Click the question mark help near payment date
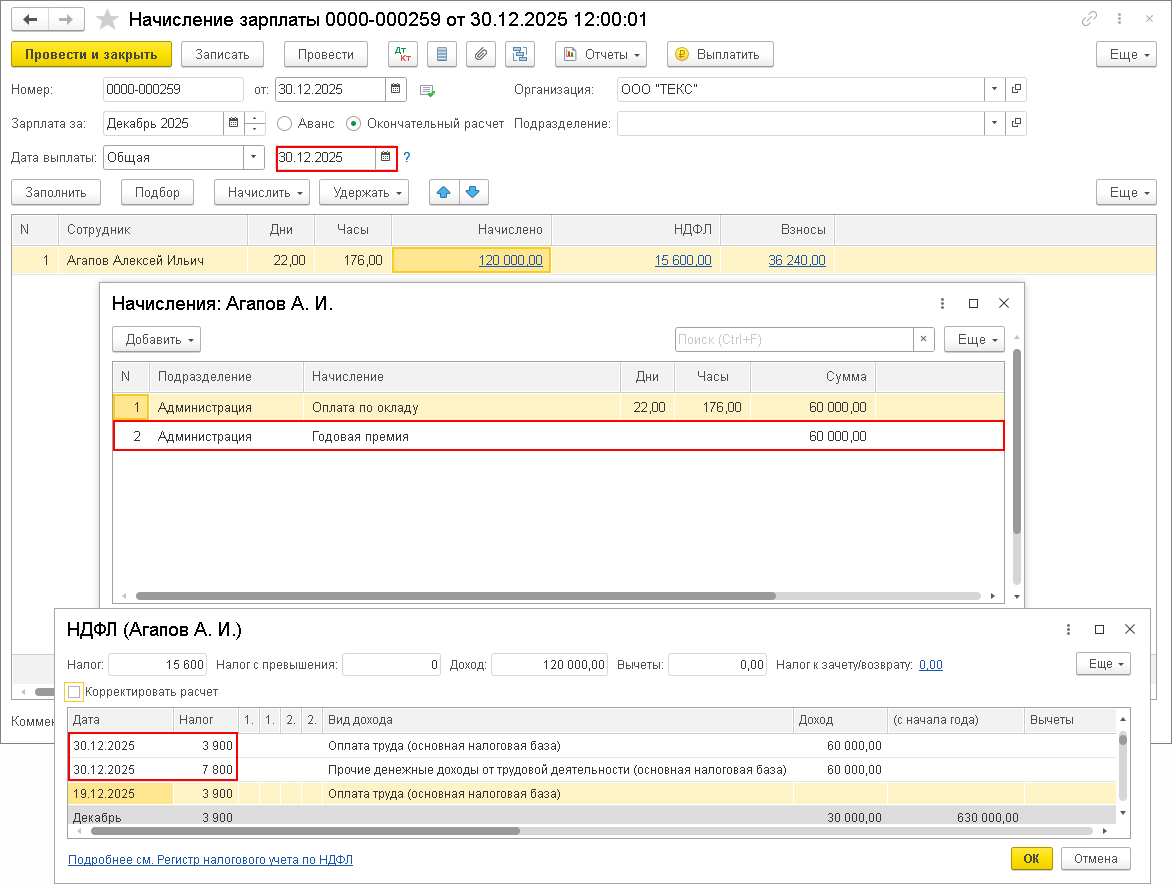 click(407, 157)
